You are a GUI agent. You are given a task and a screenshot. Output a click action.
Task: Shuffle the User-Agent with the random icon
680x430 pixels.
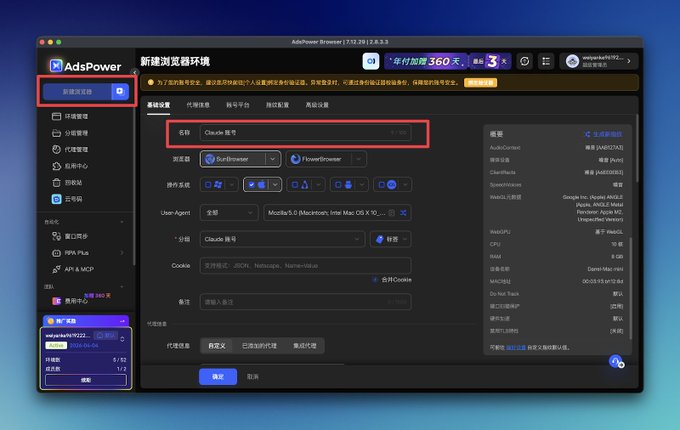click(403, 213)
